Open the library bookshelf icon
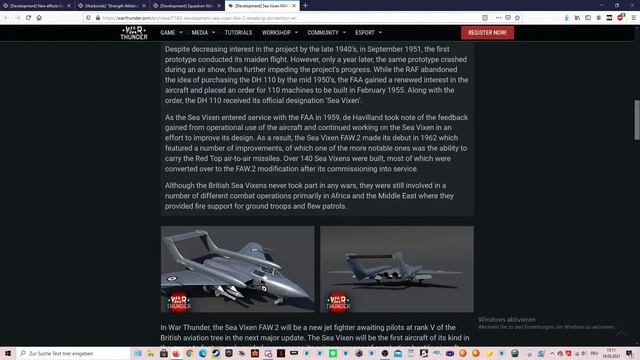Screen dimensions: 640x360 point(577,18)
